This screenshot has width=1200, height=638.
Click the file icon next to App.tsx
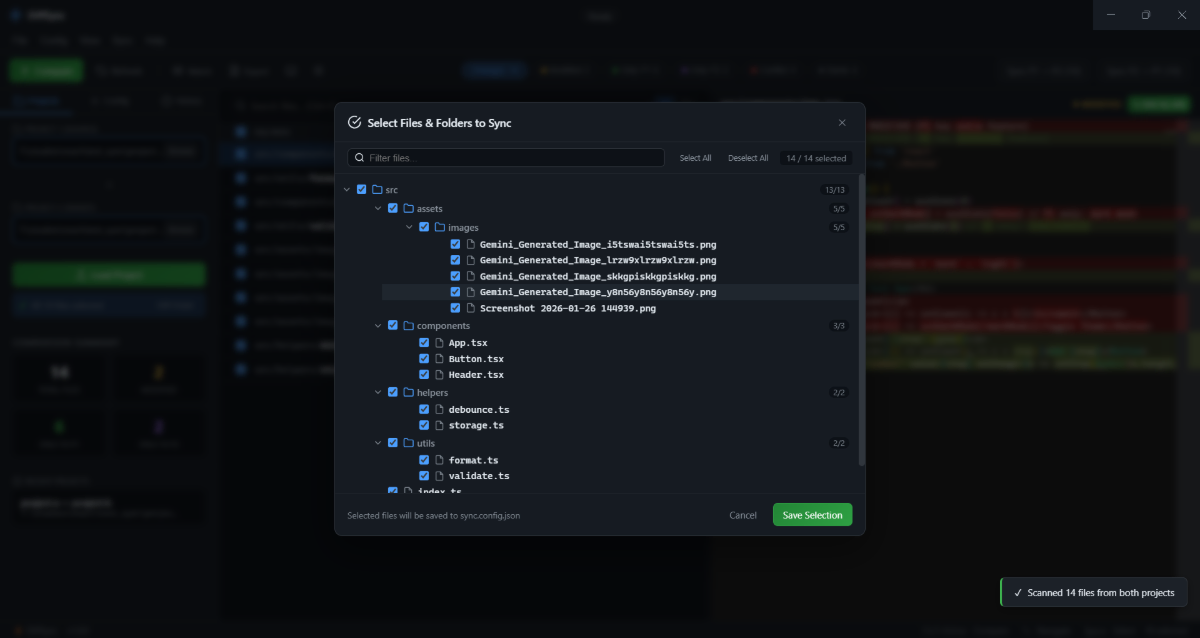tap(440, 342)
